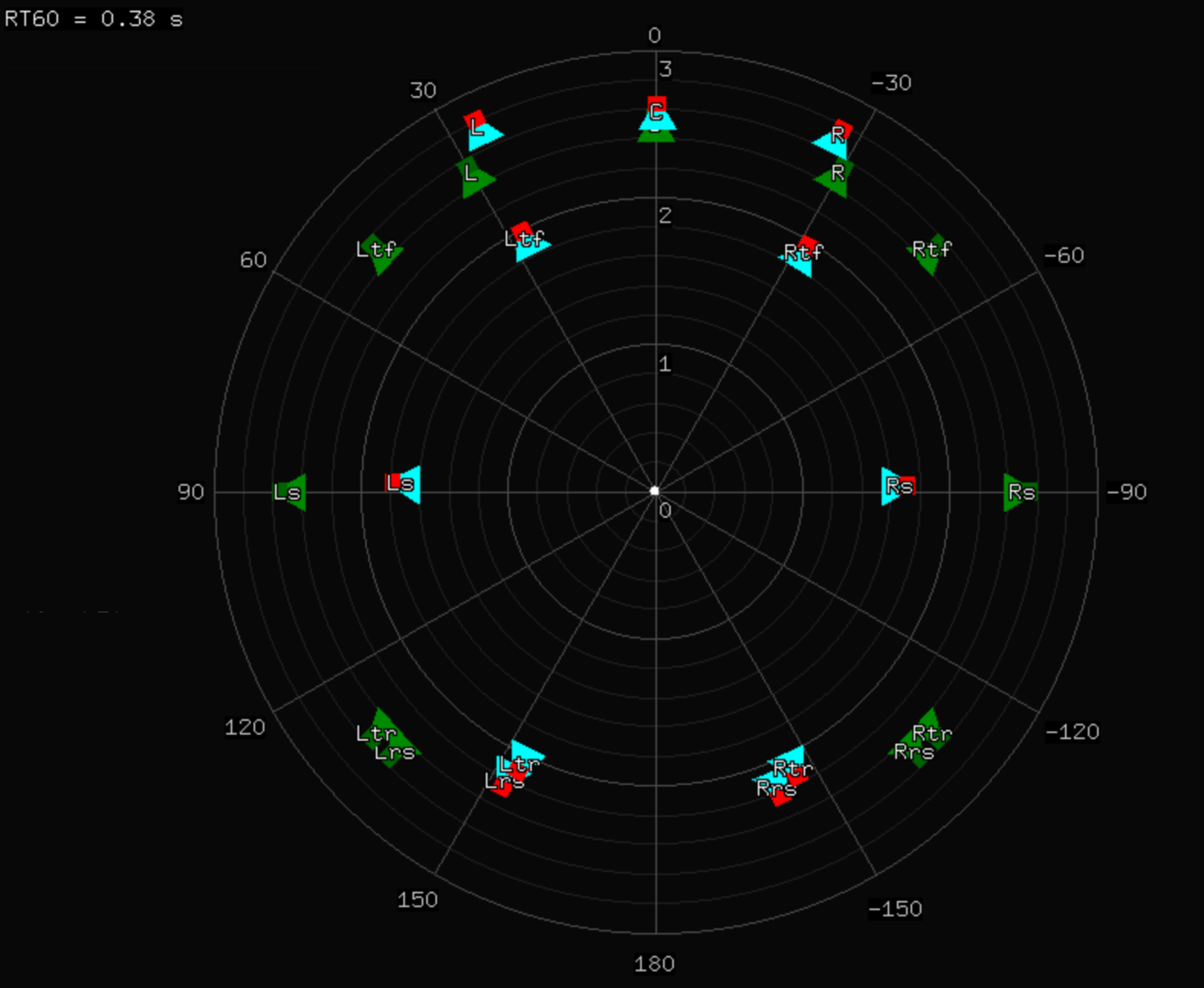
Task: Click the radius label 1
Action: pos(665,364)
